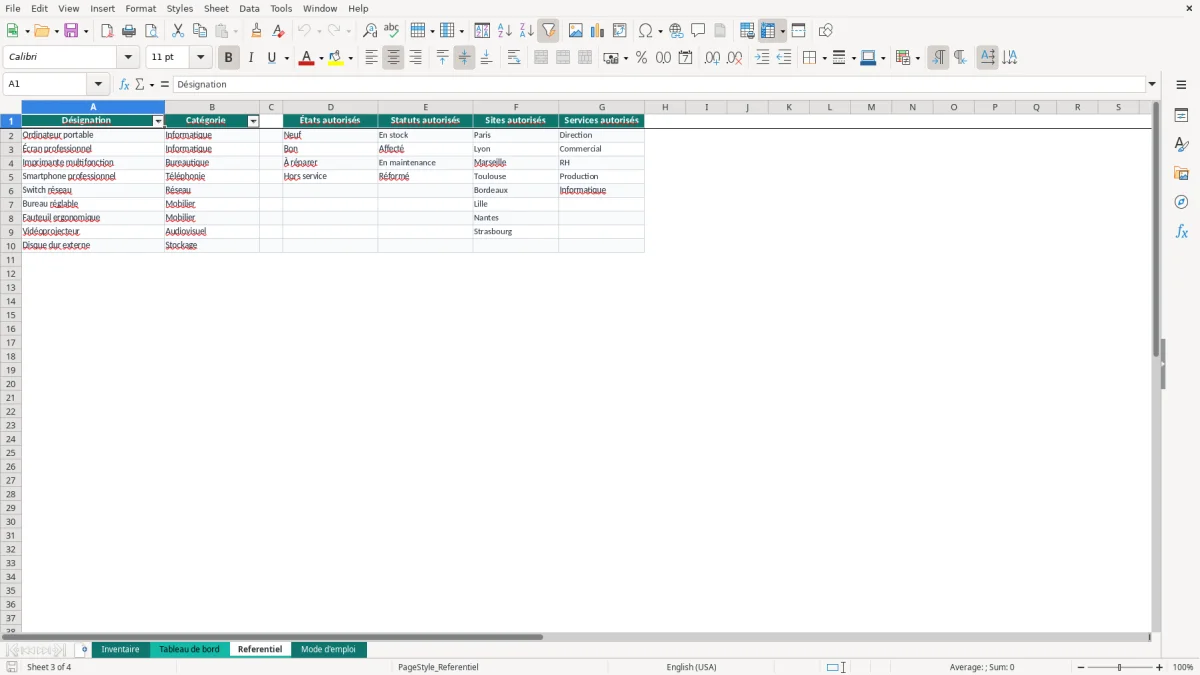Toggle Underline formatting
Image resolution: width=1200 pixels, height=675 pixels.
pyautogui.click(x=271, y=58)
